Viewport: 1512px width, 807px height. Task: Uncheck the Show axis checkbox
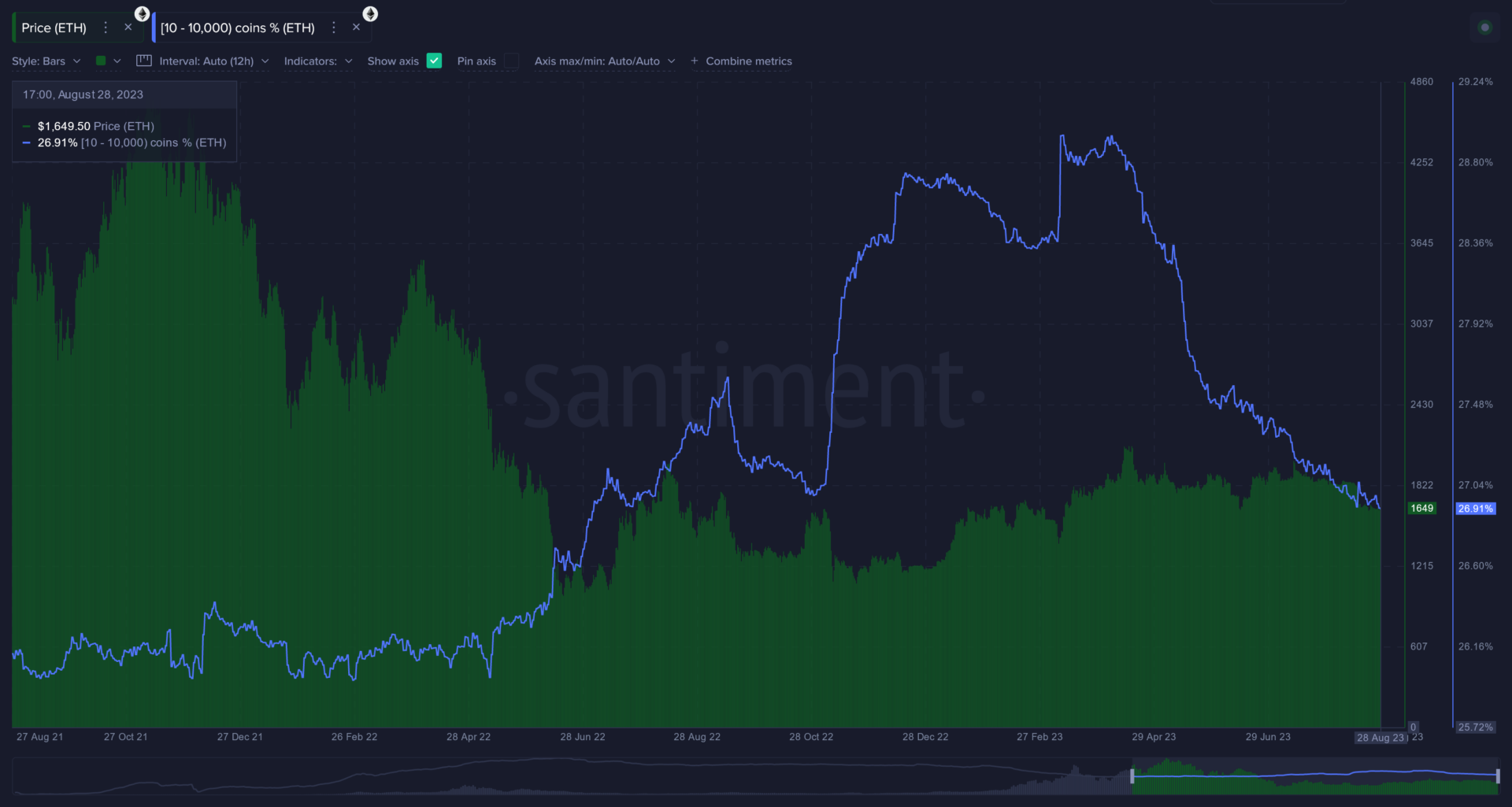434,61
